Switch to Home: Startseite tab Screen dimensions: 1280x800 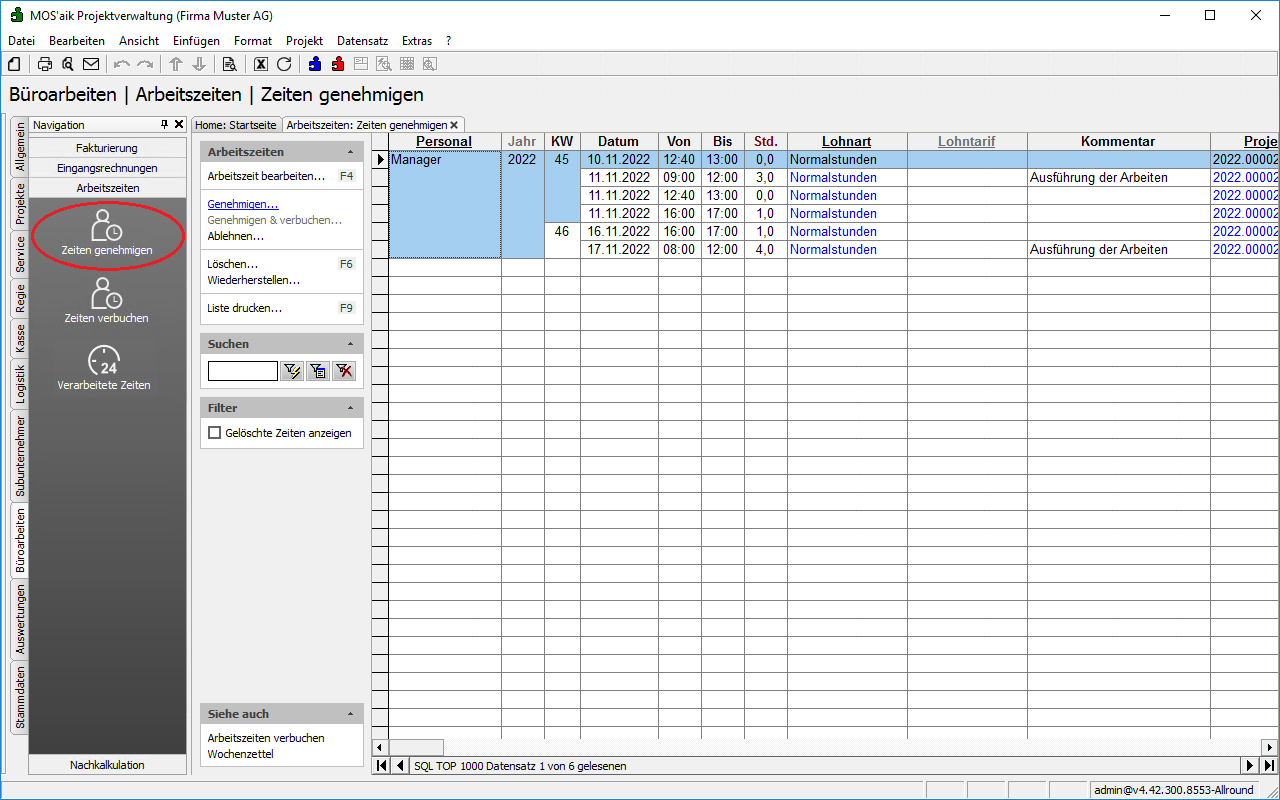tap(236, 125)
